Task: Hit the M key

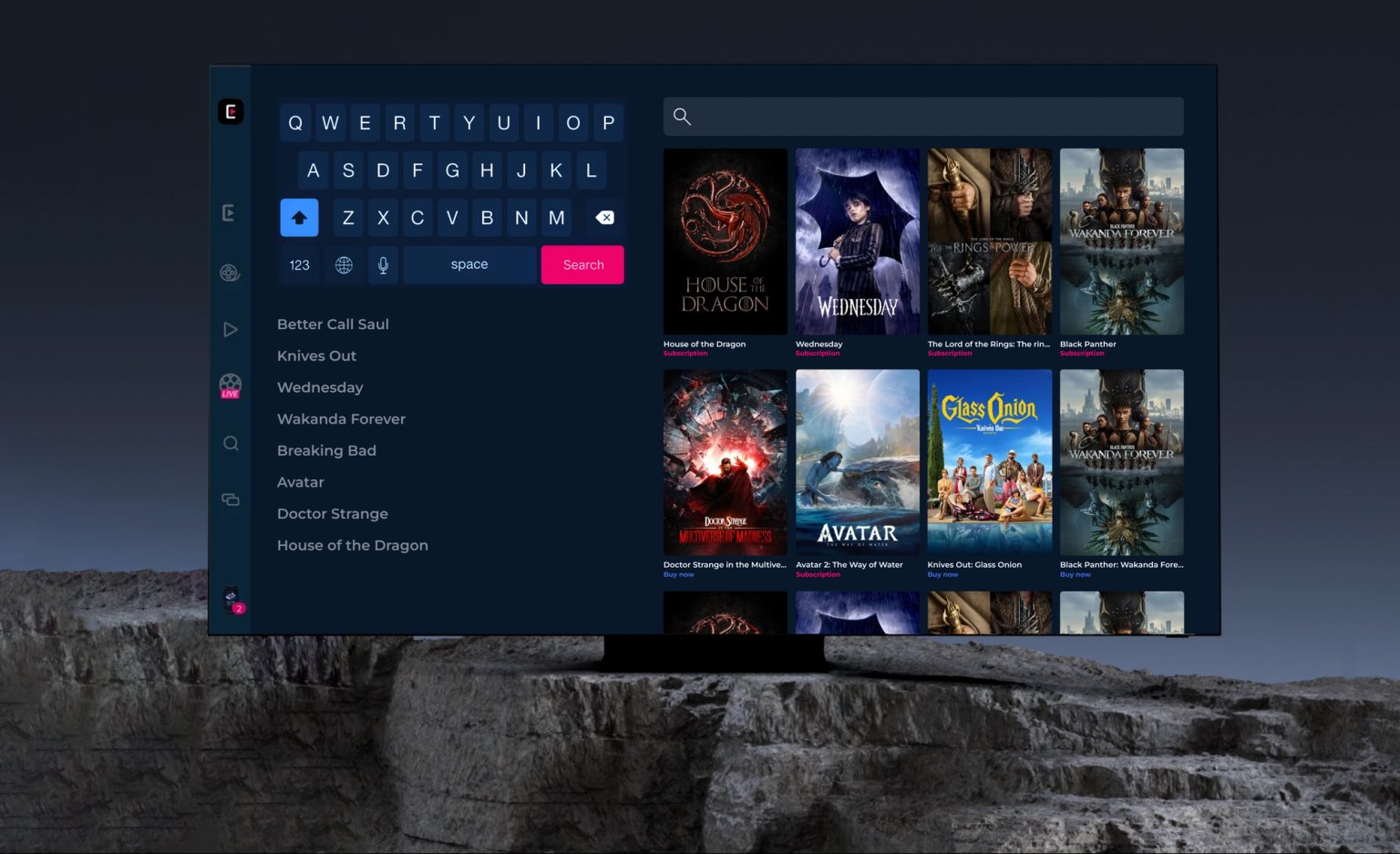Action: [x=556, y=218]
